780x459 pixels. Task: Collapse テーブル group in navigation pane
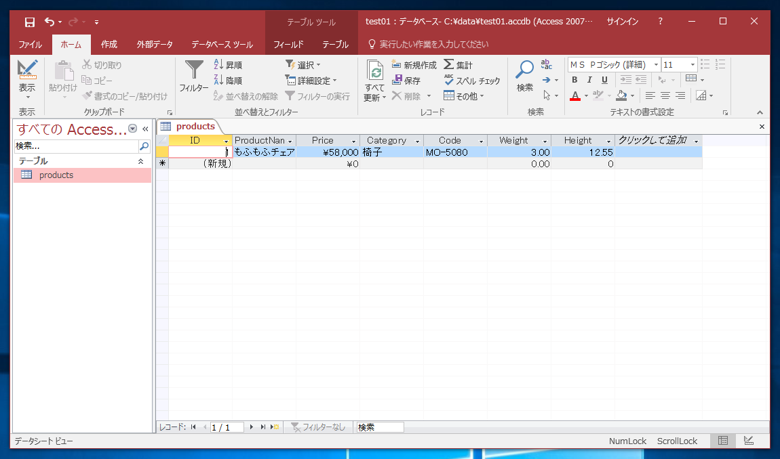click(x=141, y=161)
